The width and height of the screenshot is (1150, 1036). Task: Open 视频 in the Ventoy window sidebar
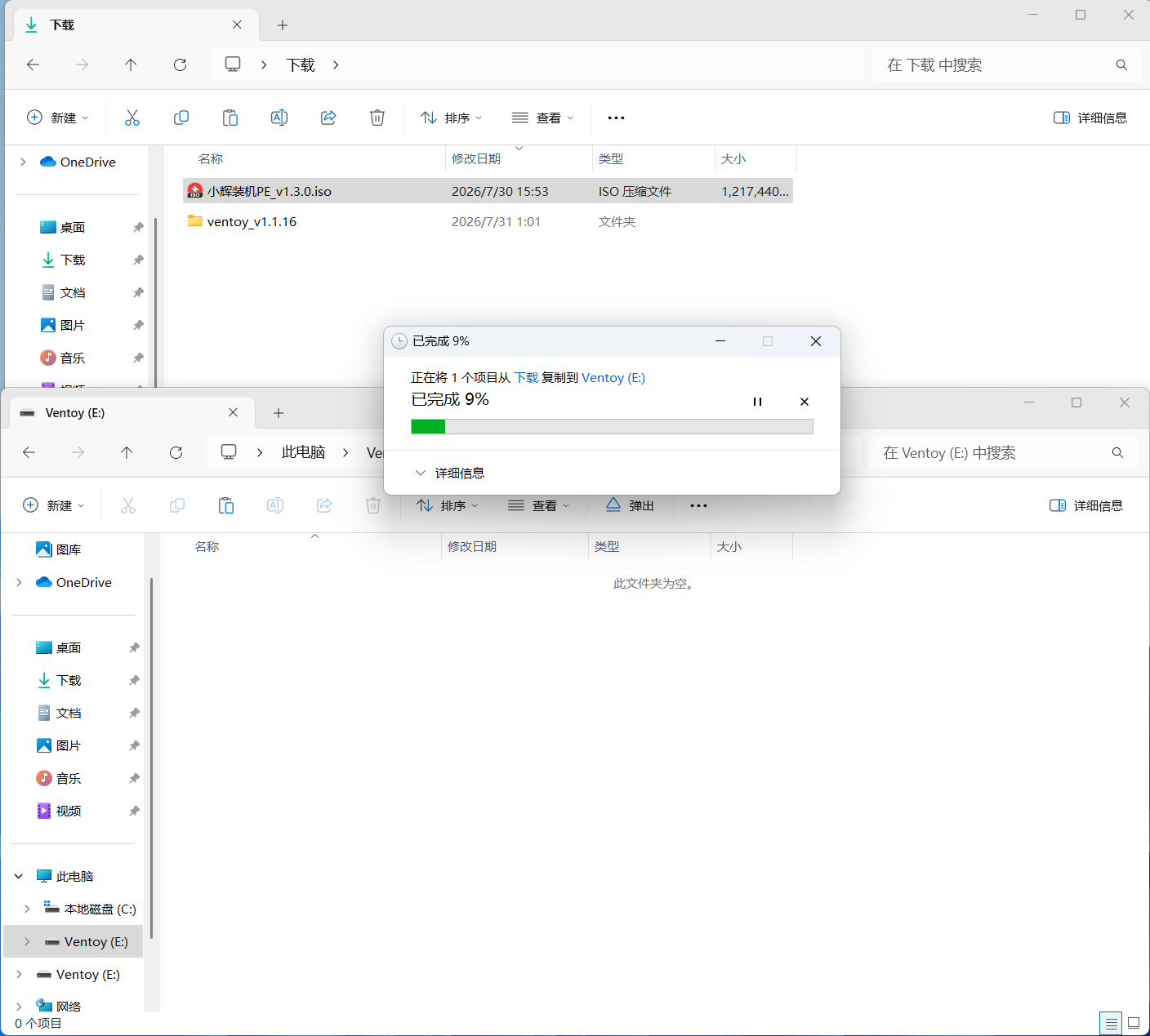69,811
